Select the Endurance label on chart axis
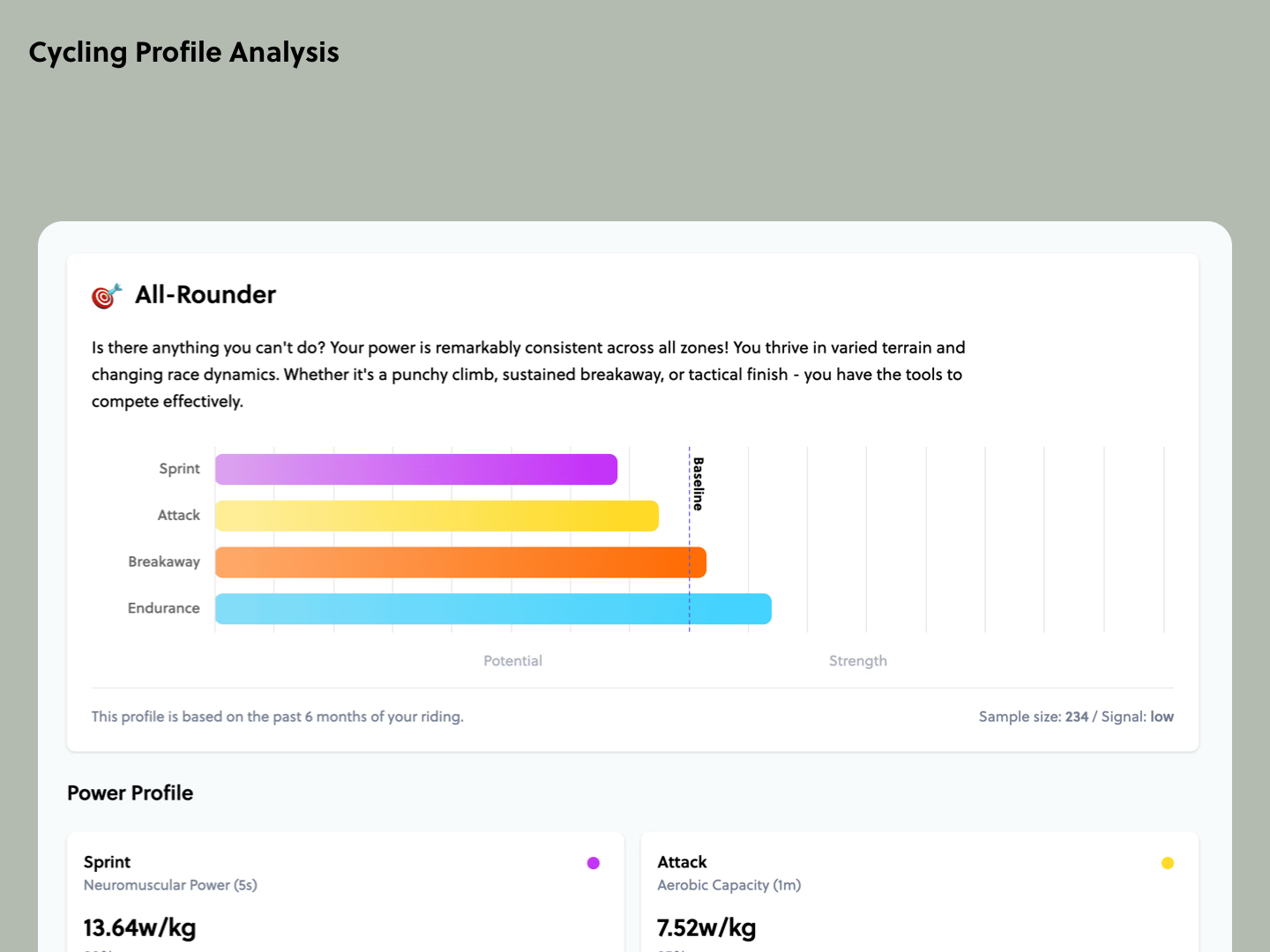The width and height of the screenshot is (1270, 952). point(163,608)
